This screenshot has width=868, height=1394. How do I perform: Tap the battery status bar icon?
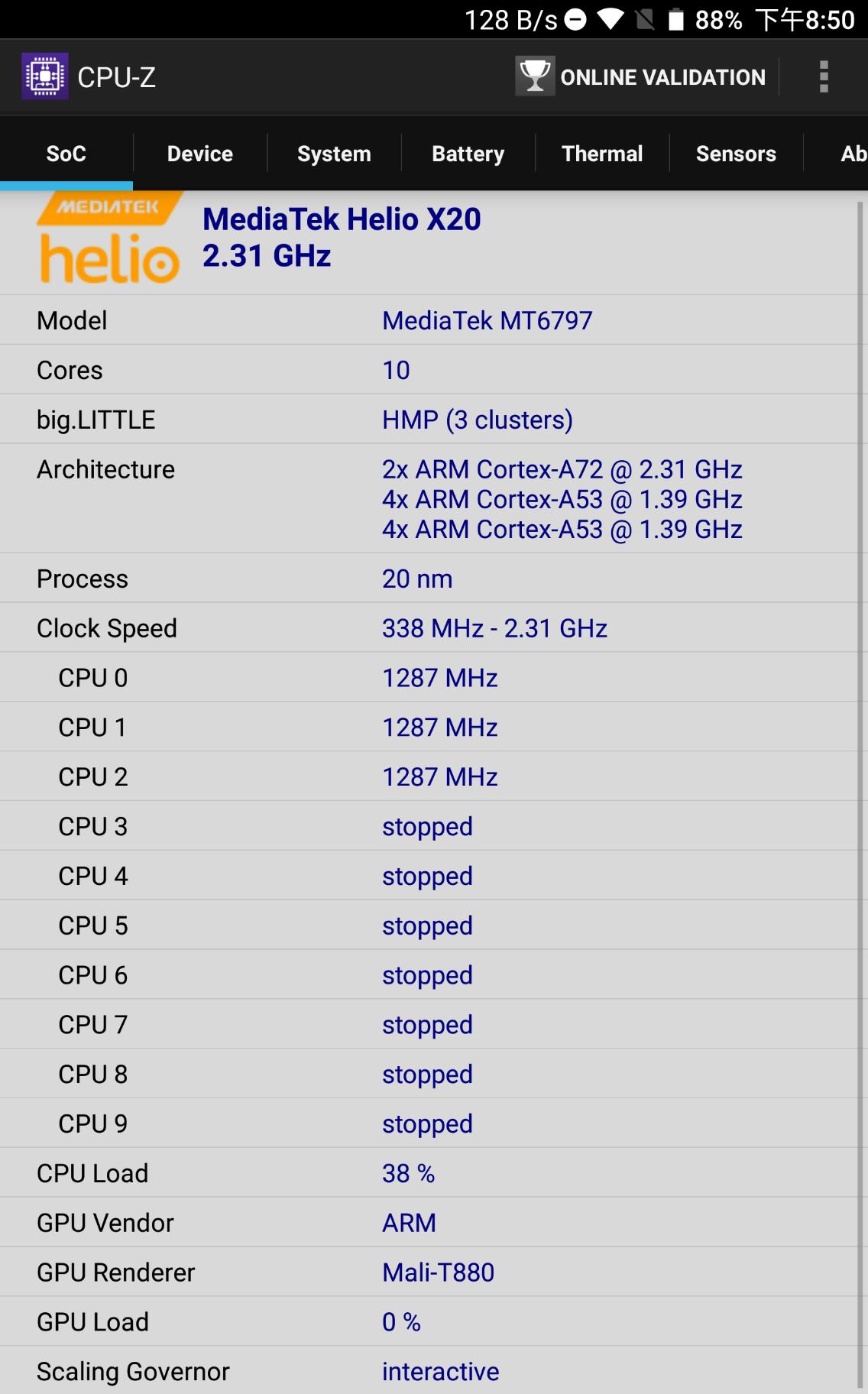click(676, 20)
